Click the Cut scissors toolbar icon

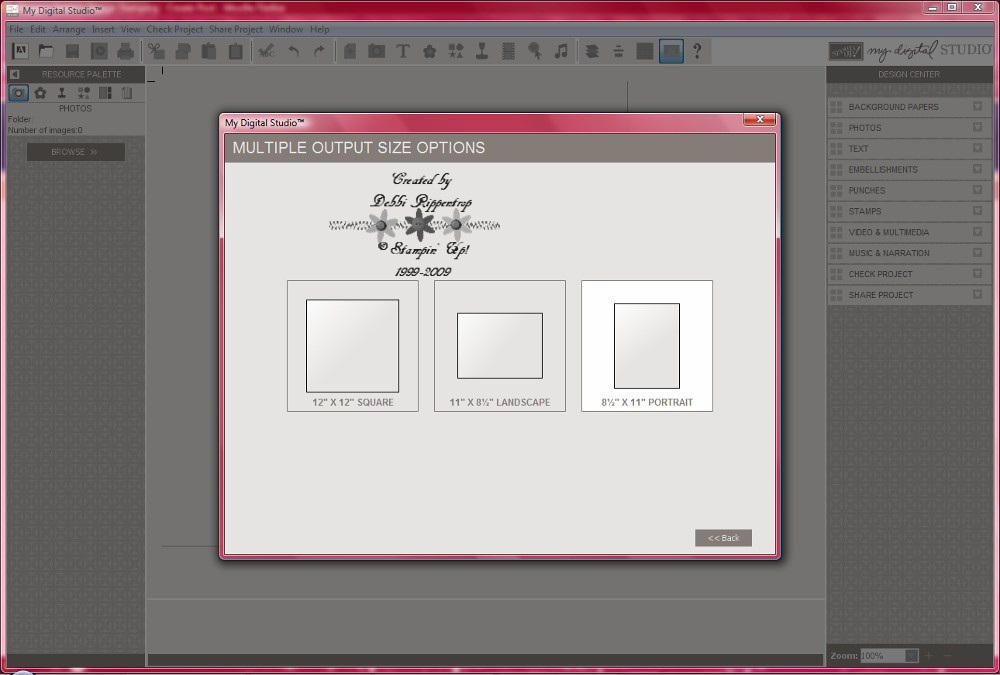156,51
